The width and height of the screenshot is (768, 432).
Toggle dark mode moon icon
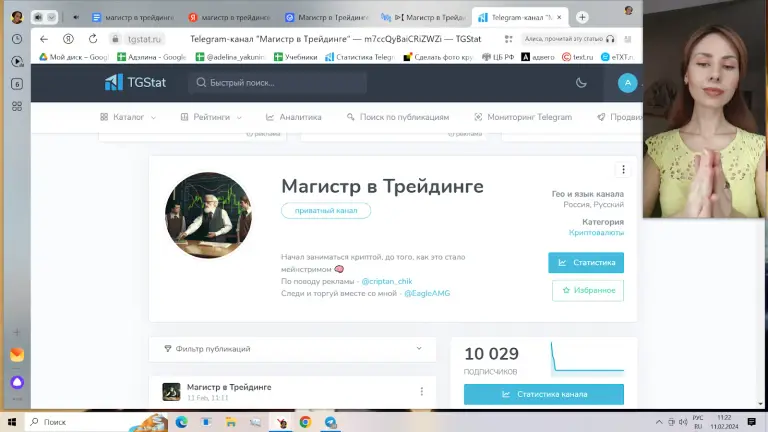click(x=581, y=83)
